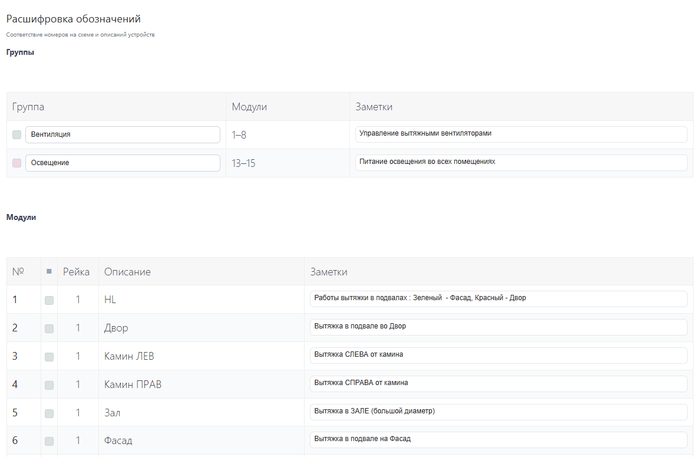The width and height of the screenshot is (700, 457).
Task: Edit the note 'Вытяжка в ЗАЛЕ (большой диаметр)'
Action: [498, 412]
